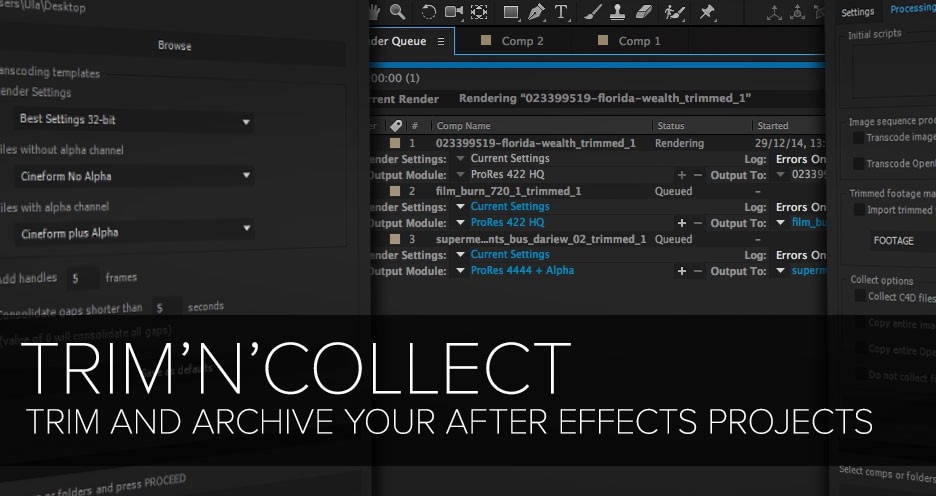Open Output To dropdown for film_burn item

[x=780, y=223]
